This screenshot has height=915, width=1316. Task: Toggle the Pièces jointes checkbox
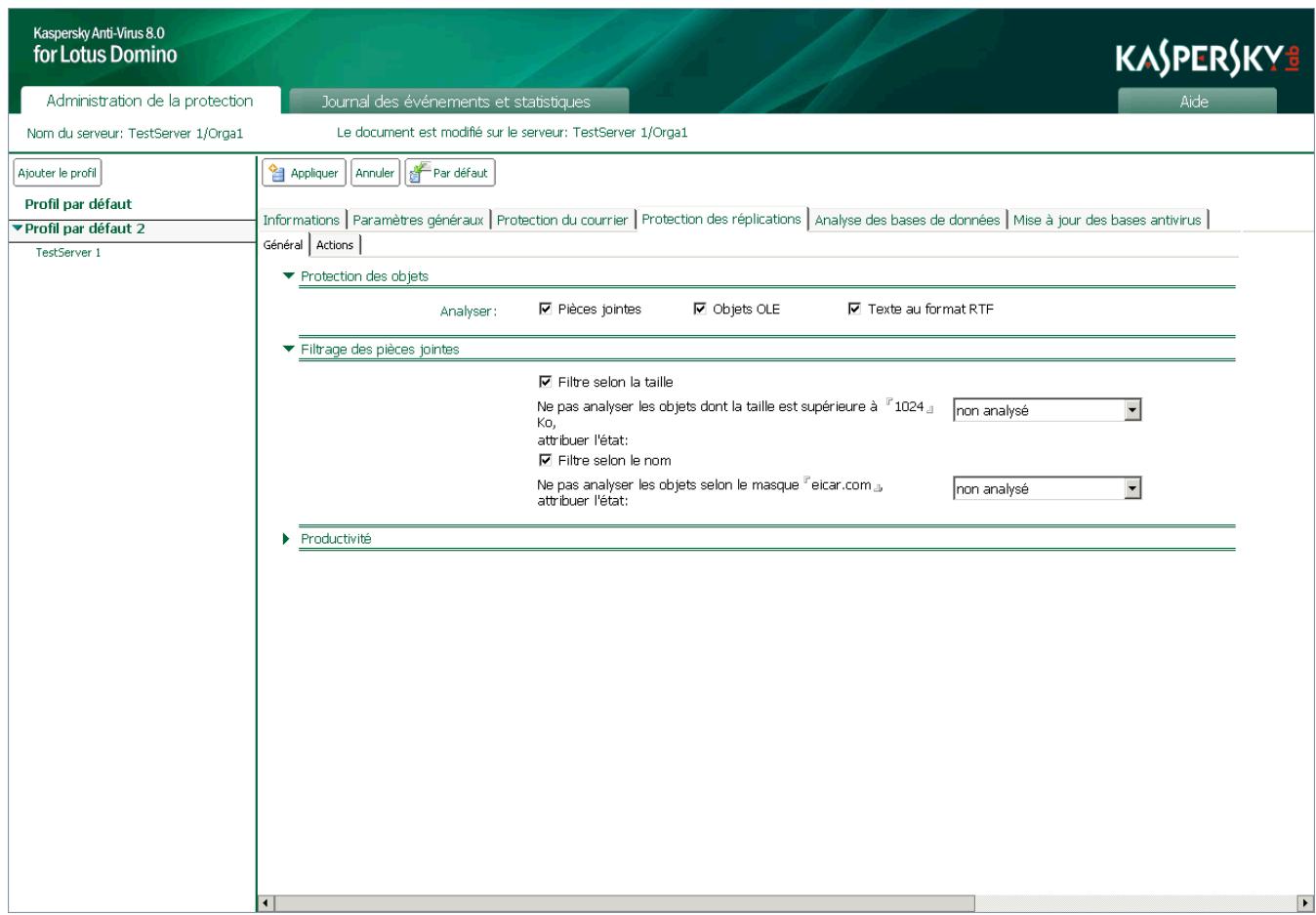(x=545, y=309)
